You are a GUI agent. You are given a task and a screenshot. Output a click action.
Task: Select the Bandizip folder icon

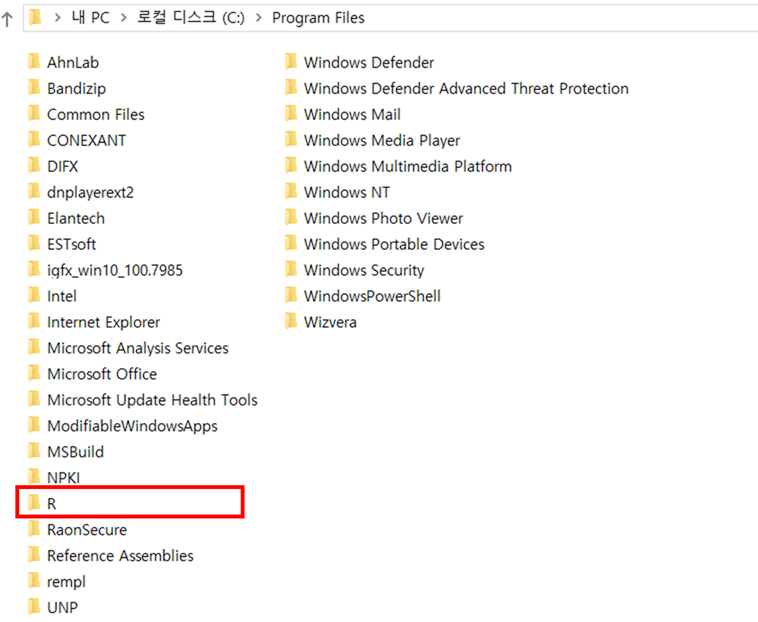click(x=34, y=88)
